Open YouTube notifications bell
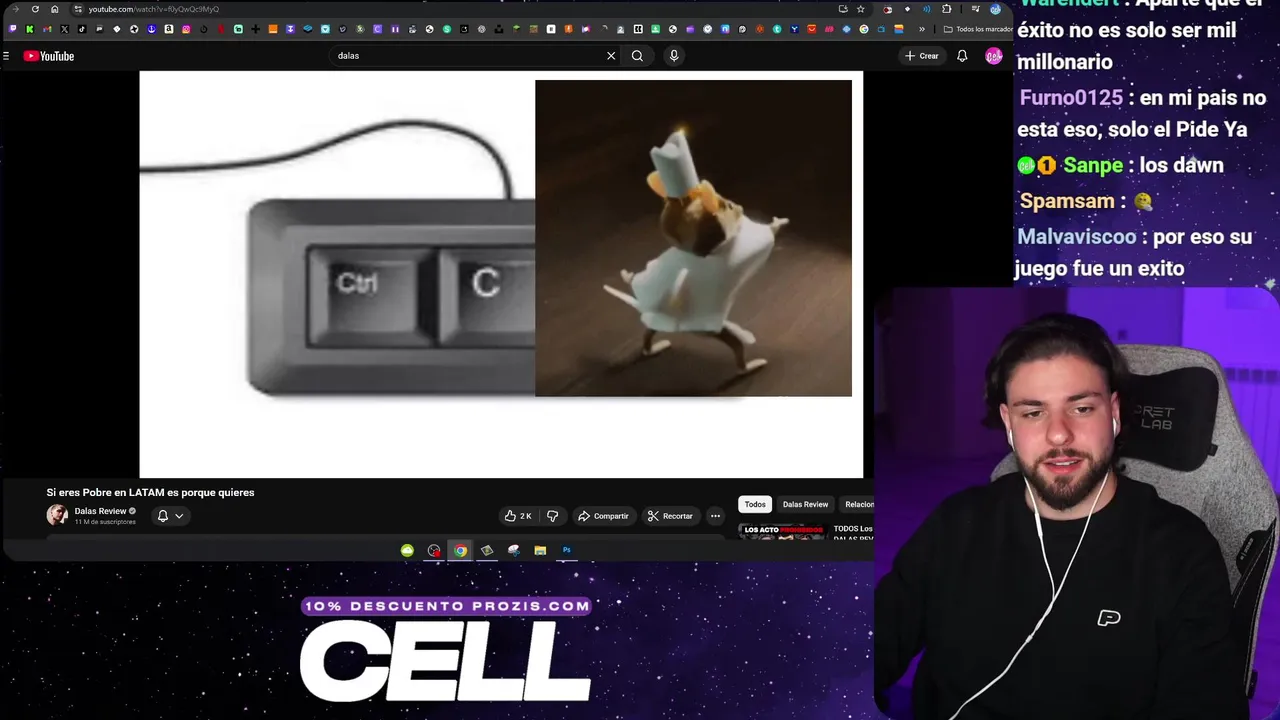 [x=962, y=56]
